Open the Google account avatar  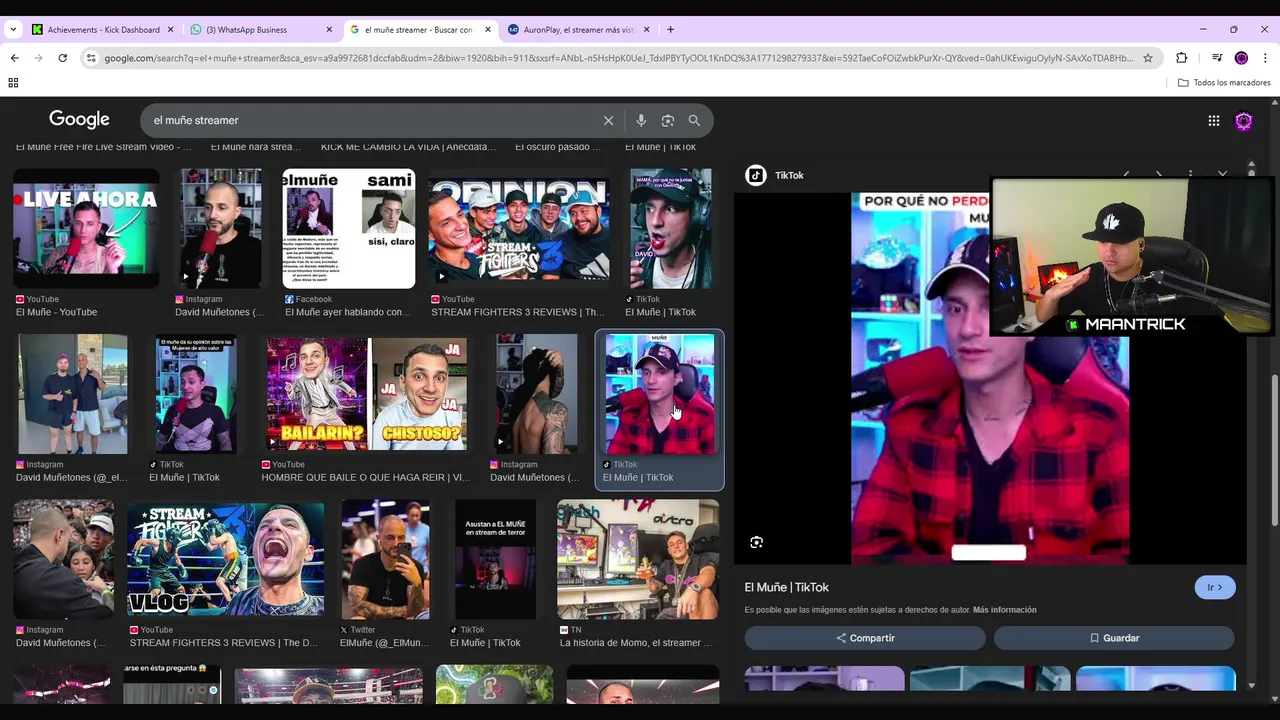click(x=1244, y=121)
